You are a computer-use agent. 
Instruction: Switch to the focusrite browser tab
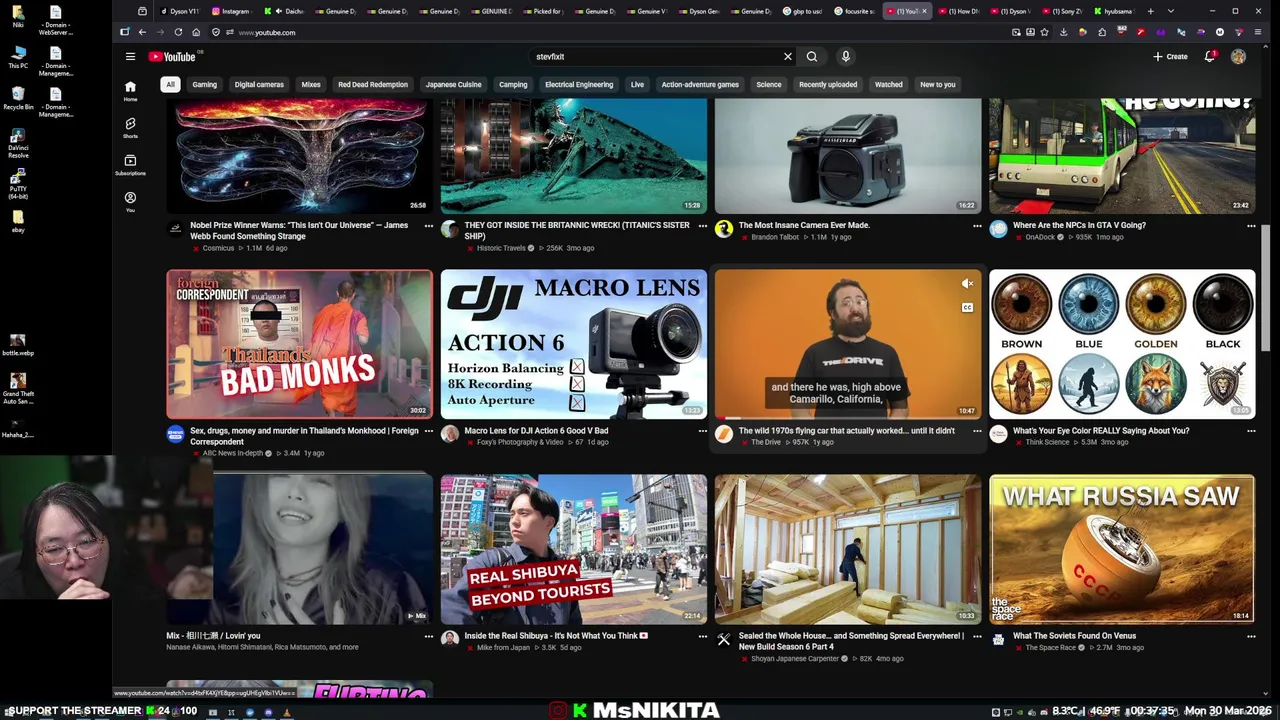point(855,11)
